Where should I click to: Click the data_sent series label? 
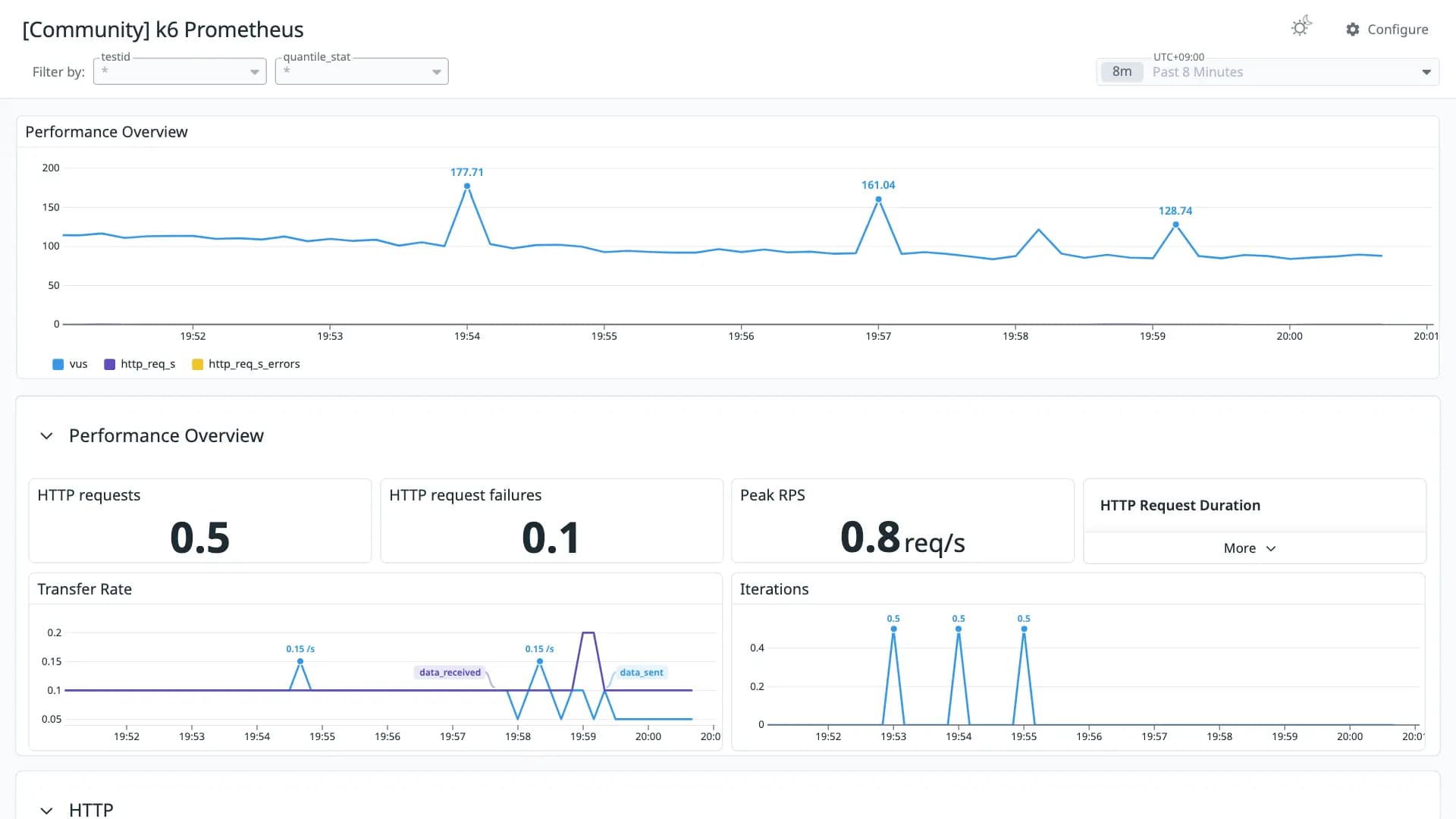642,673
